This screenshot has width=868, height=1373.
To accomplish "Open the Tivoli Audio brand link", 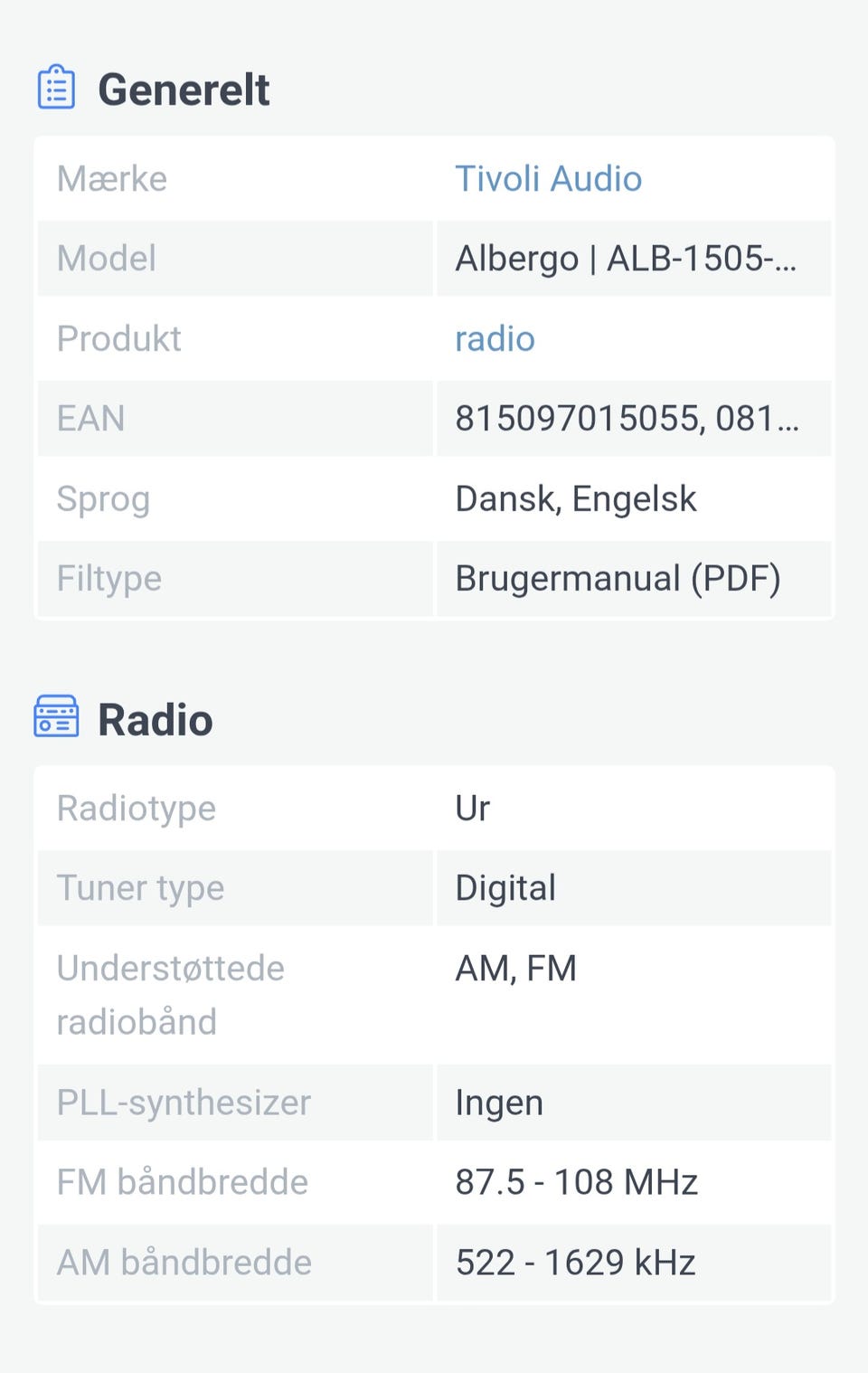I will pos(548,179).
